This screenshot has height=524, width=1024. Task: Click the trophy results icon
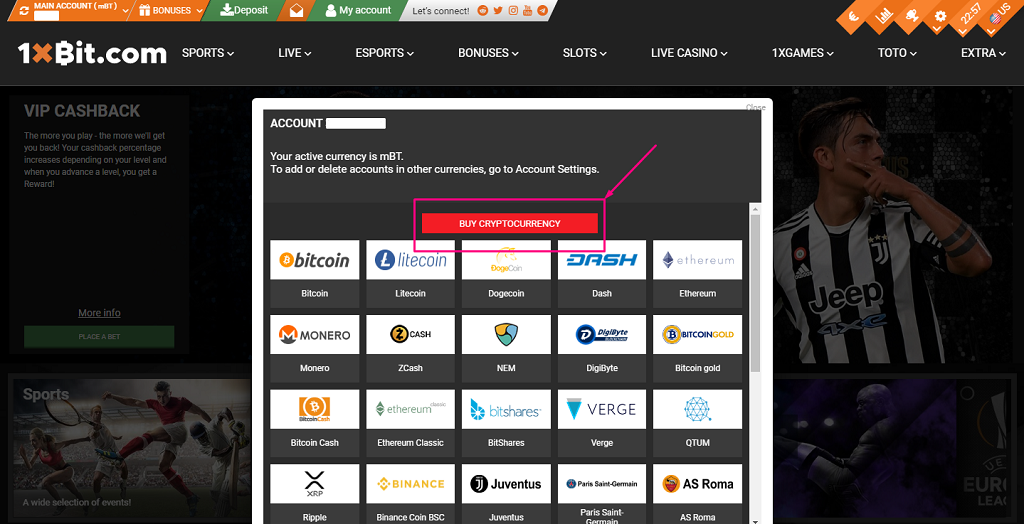911,15
